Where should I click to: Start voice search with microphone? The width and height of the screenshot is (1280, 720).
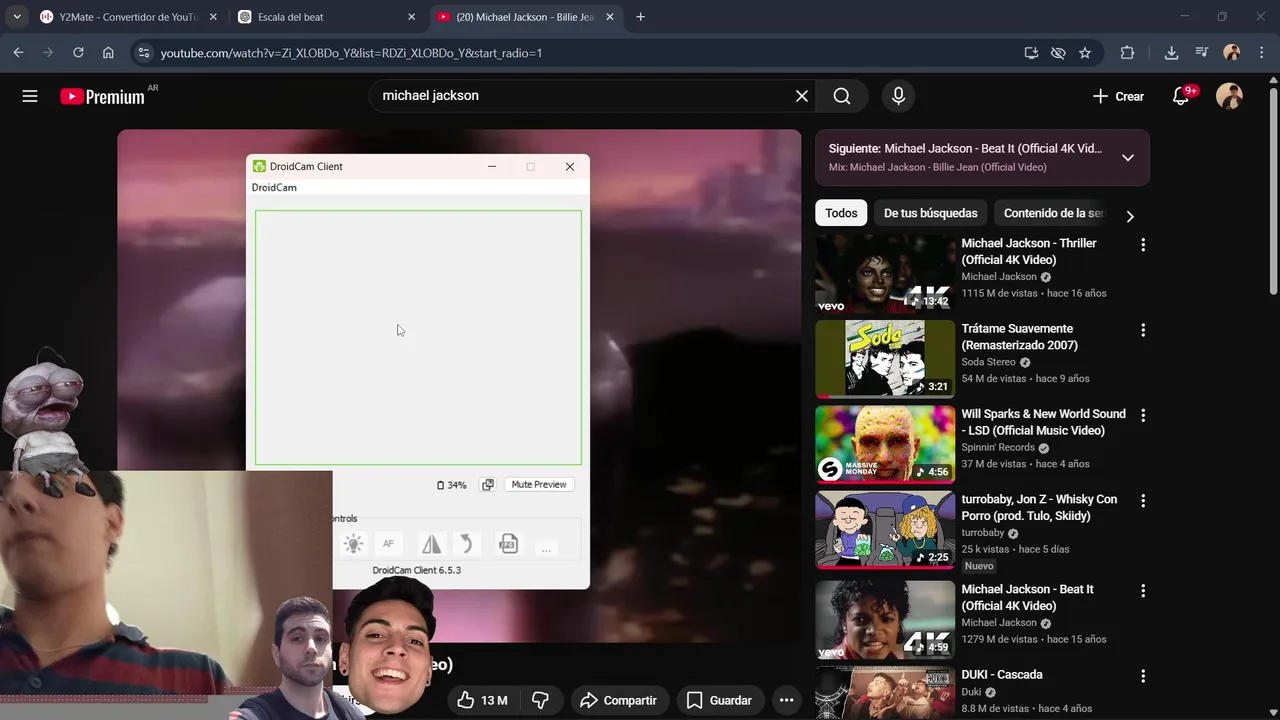pos(898,96)
